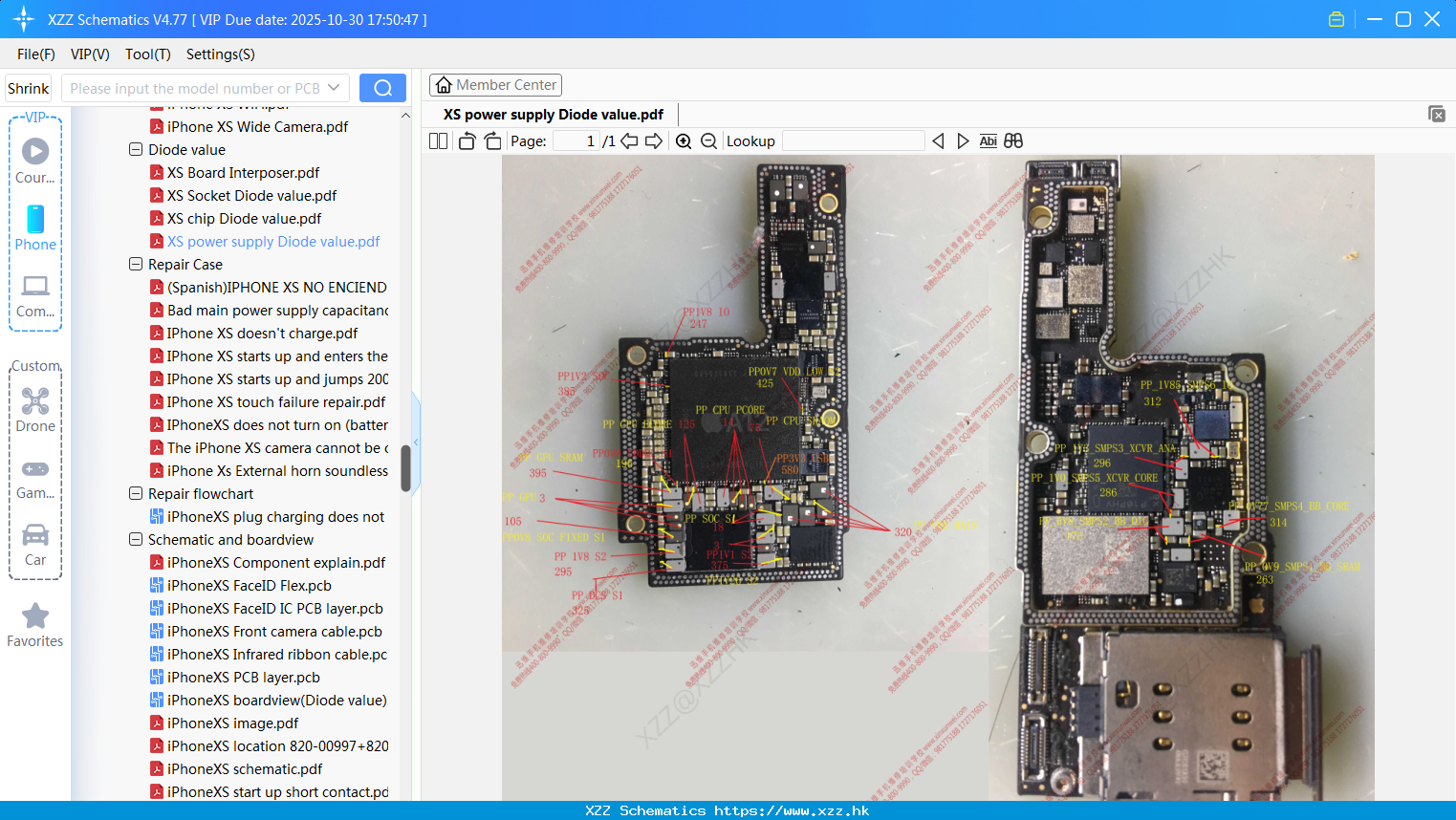
Task: Click the scroll-up arrow of the file tree
Action: click(x=405, y=115)
